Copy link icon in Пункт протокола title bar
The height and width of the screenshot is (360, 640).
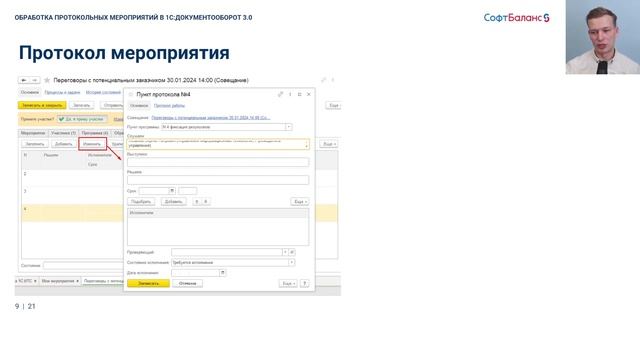(280, 94)
